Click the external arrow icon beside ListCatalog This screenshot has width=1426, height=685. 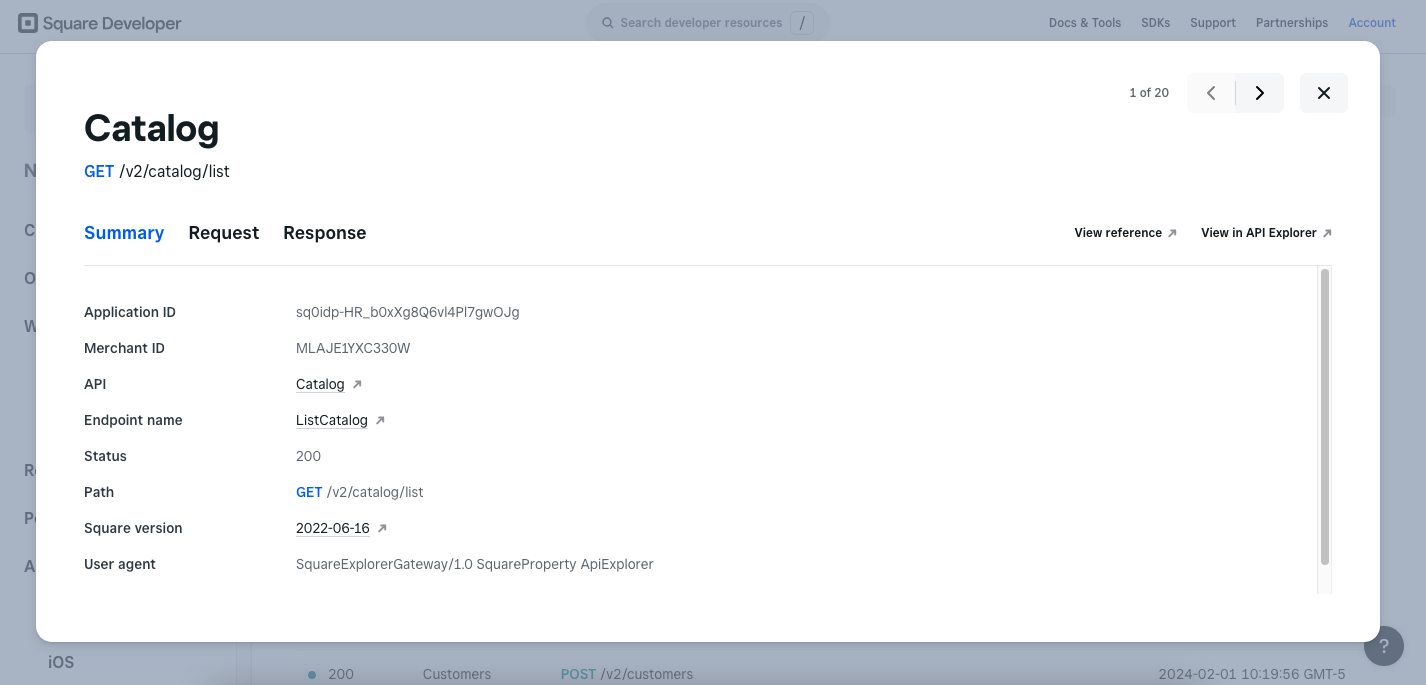[x=380, y=420]
